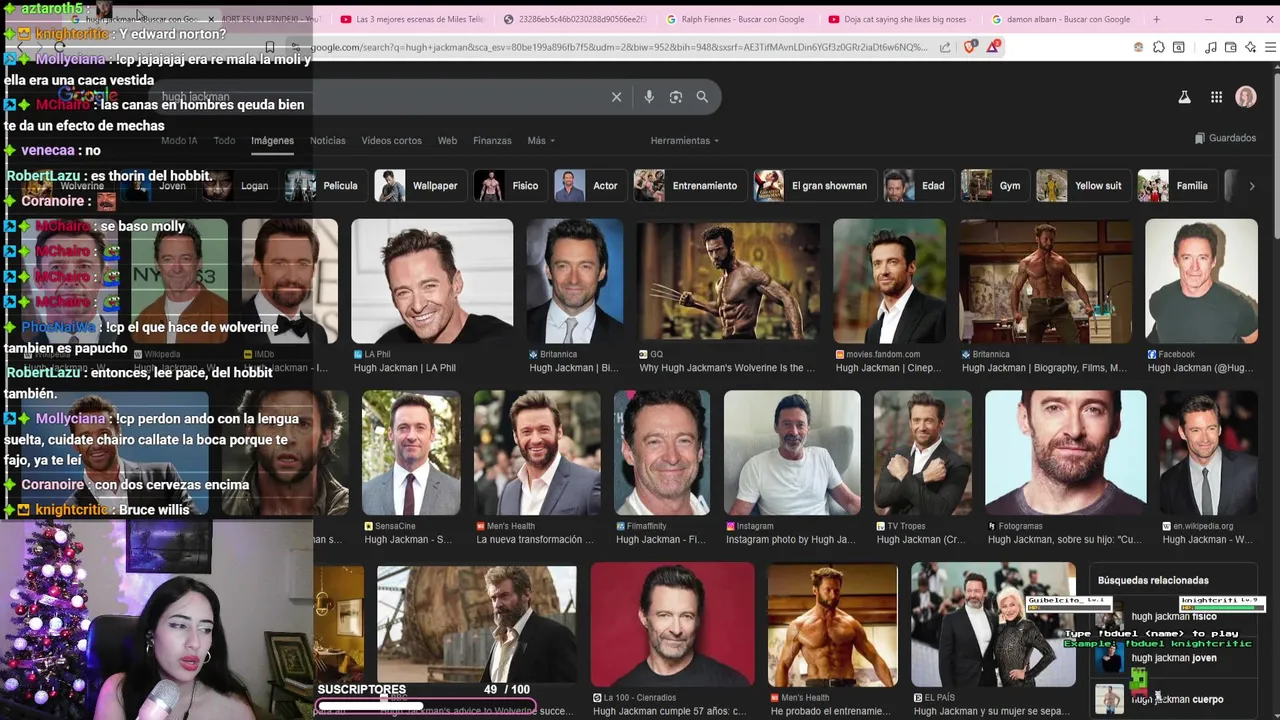Open the Más dropdown in search filters

pos(541,141)
